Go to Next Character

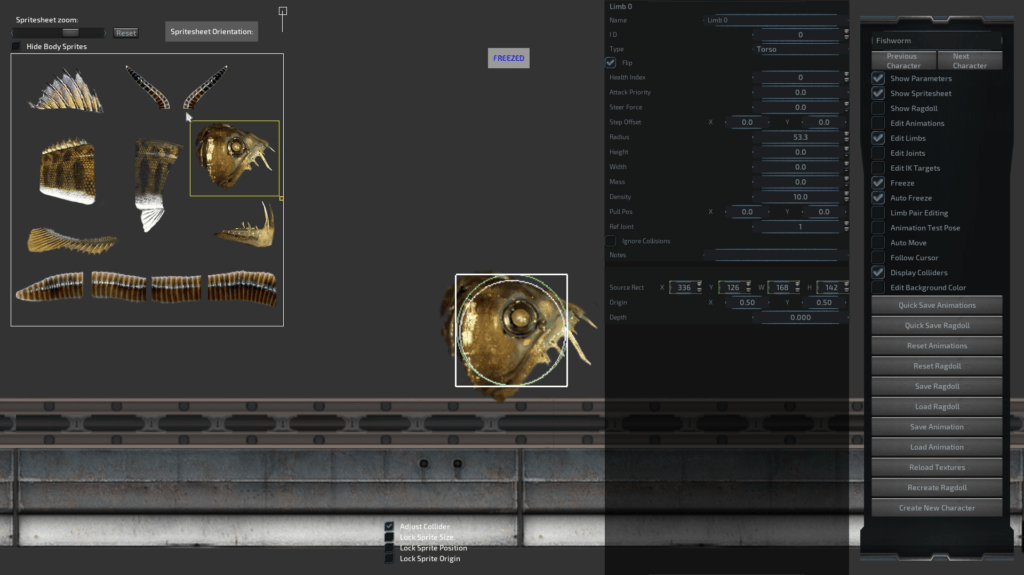[x=970, y=61]
